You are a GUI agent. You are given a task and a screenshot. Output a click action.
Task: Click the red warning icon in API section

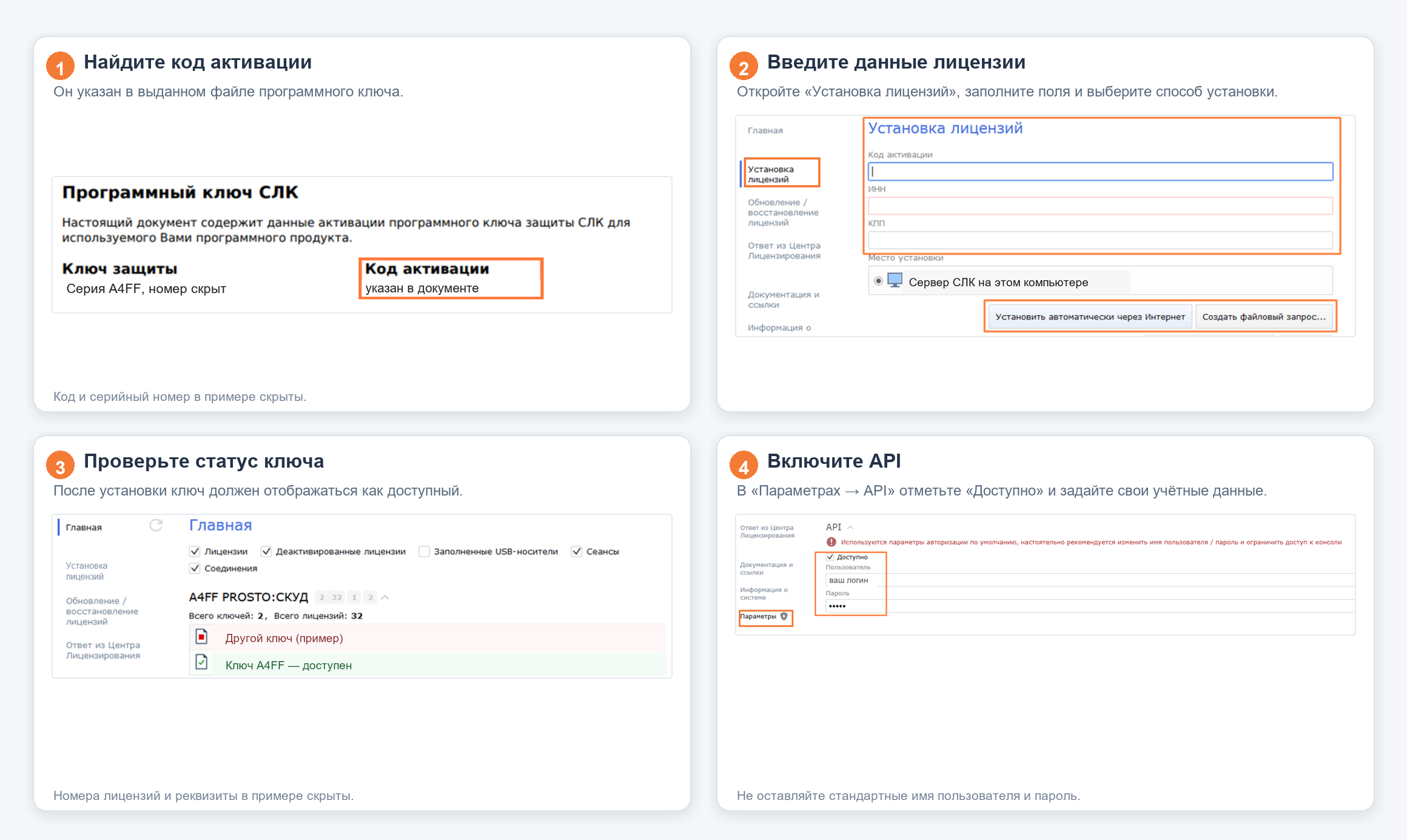tap(831, 542)
